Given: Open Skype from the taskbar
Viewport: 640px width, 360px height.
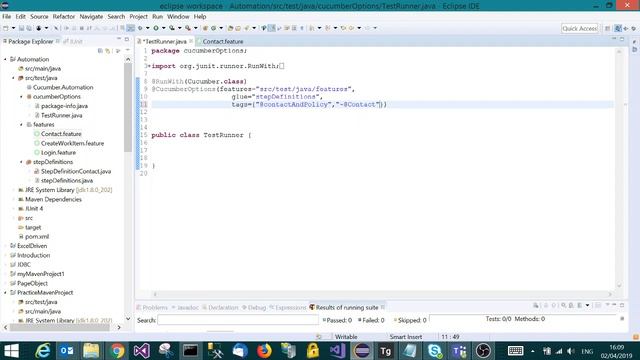Looking at the screenshot, I should (x=435, y=351).
